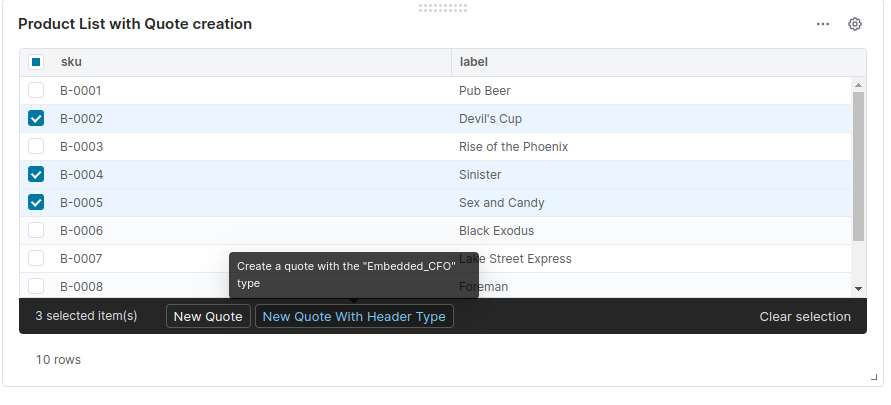Check the B-0003 row checkbox
This screenshot has width=891, height=405.
tap(36, 146)
